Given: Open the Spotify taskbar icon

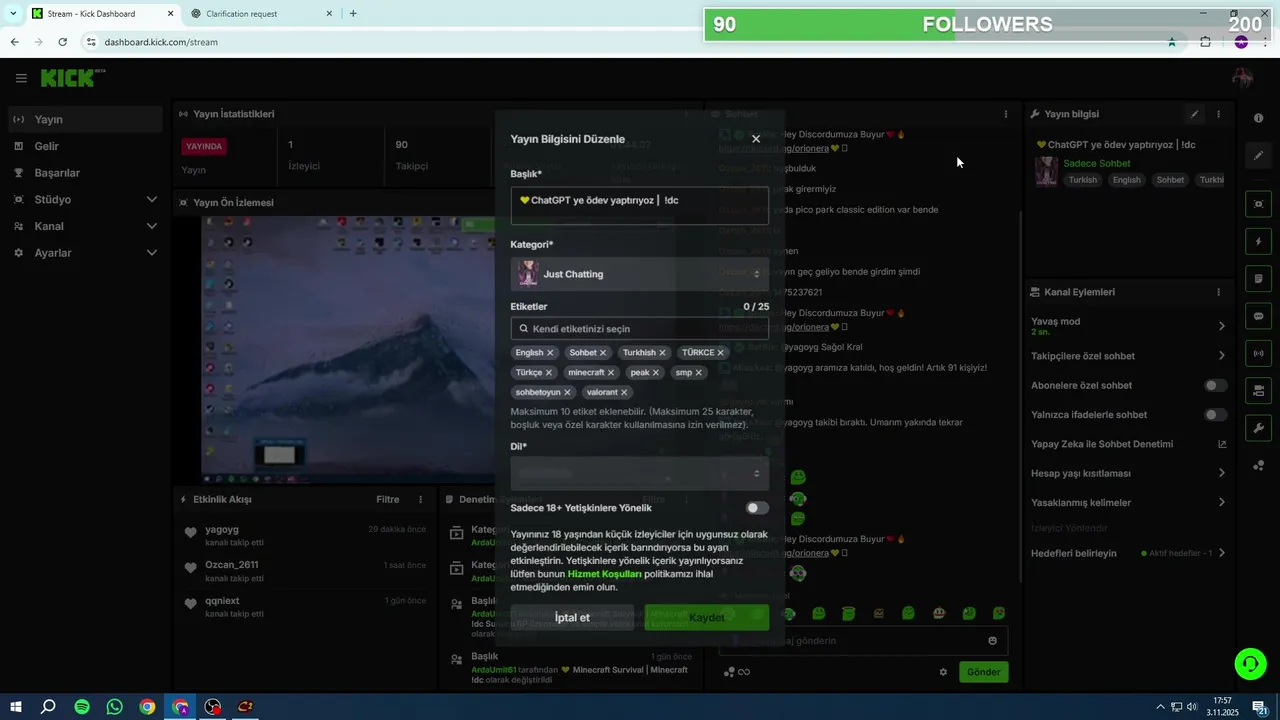Looking at the screenshot, I should click(82, 707).
